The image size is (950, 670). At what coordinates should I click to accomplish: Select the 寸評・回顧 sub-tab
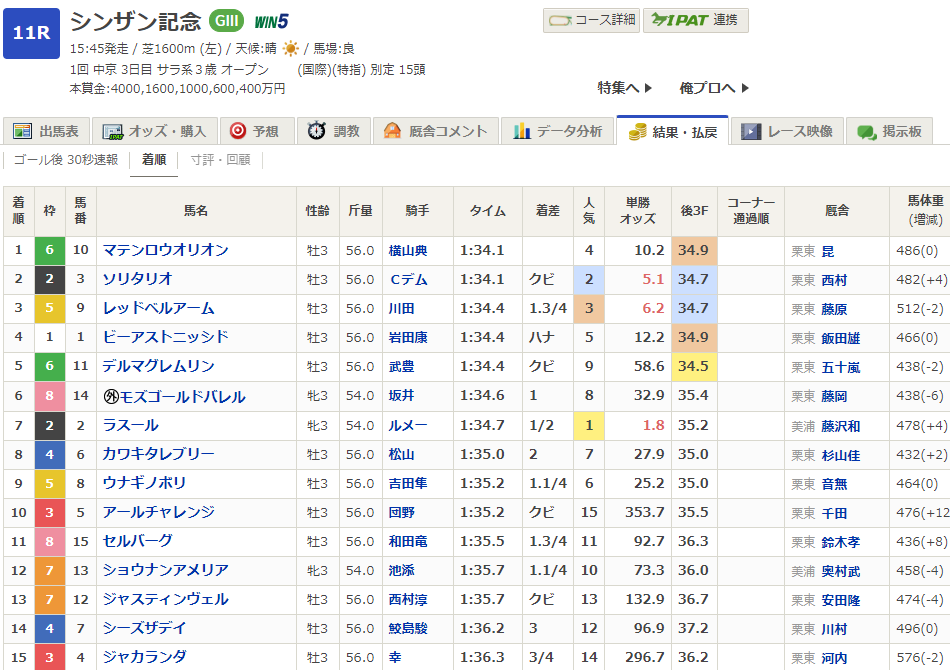(x=220, y=160)
